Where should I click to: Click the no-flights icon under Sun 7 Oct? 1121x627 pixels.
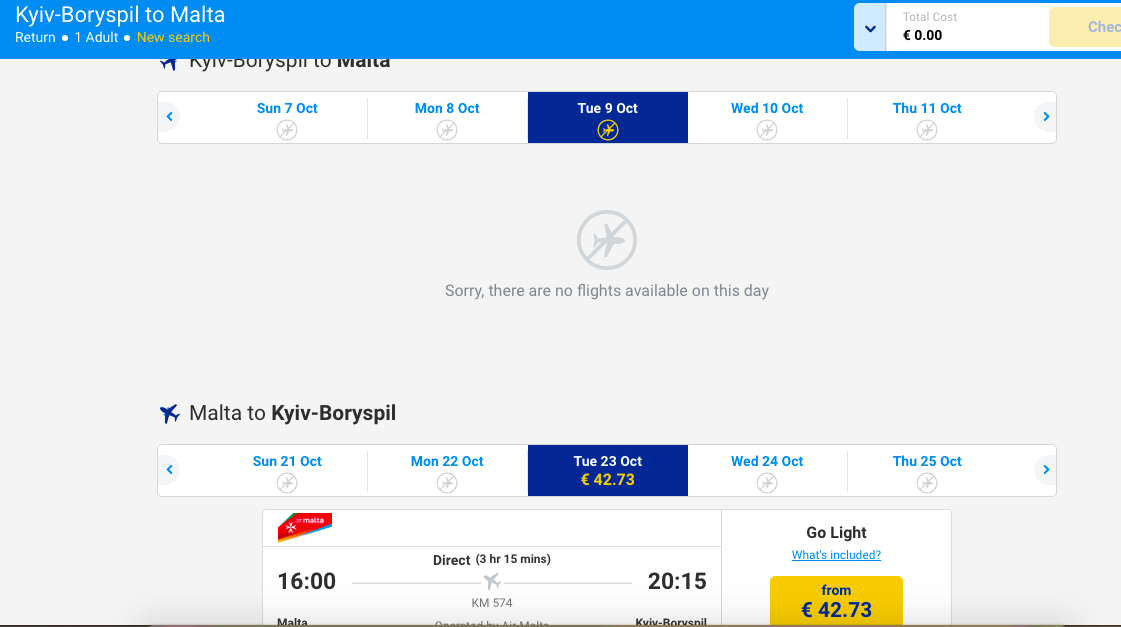click(x=287, y=130)
